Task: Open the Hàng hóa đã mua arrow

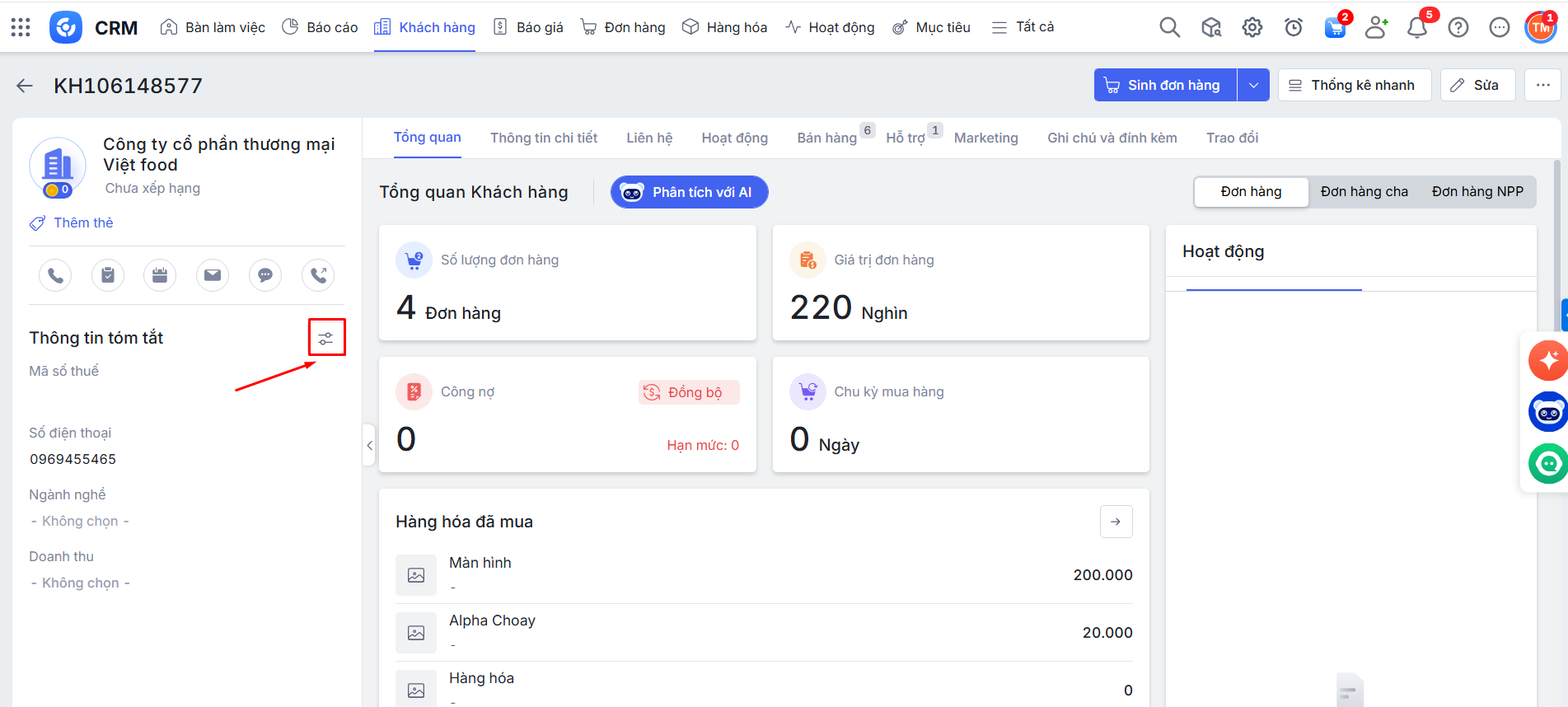Action: pos(1116,522)
